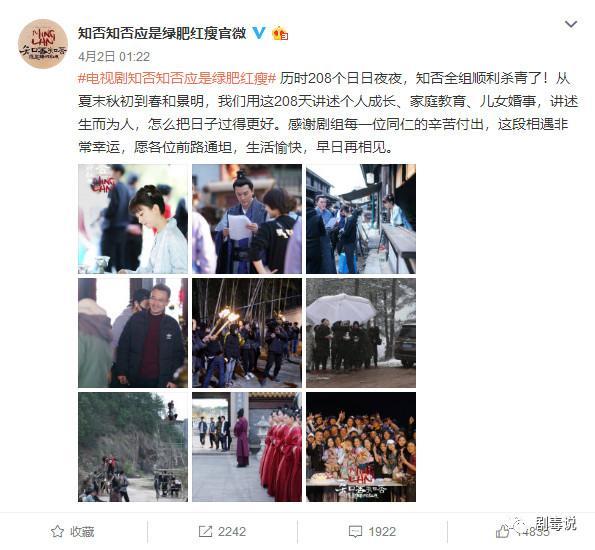
Task: Click the membership badge beside the verified mark
Action: [x=280, y=33]
